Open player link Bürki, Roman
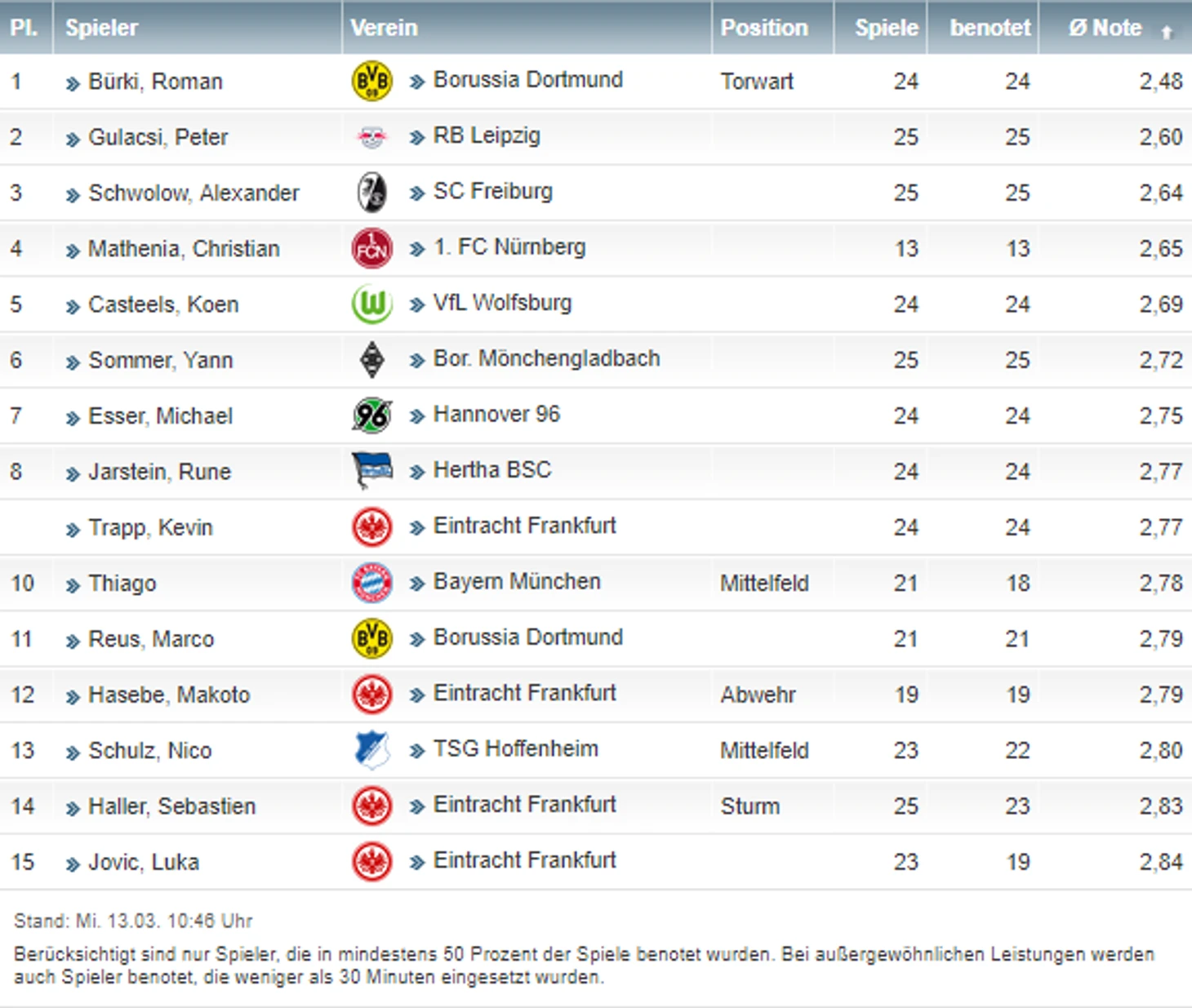1192x1008 pixels. tap(155, 82)
